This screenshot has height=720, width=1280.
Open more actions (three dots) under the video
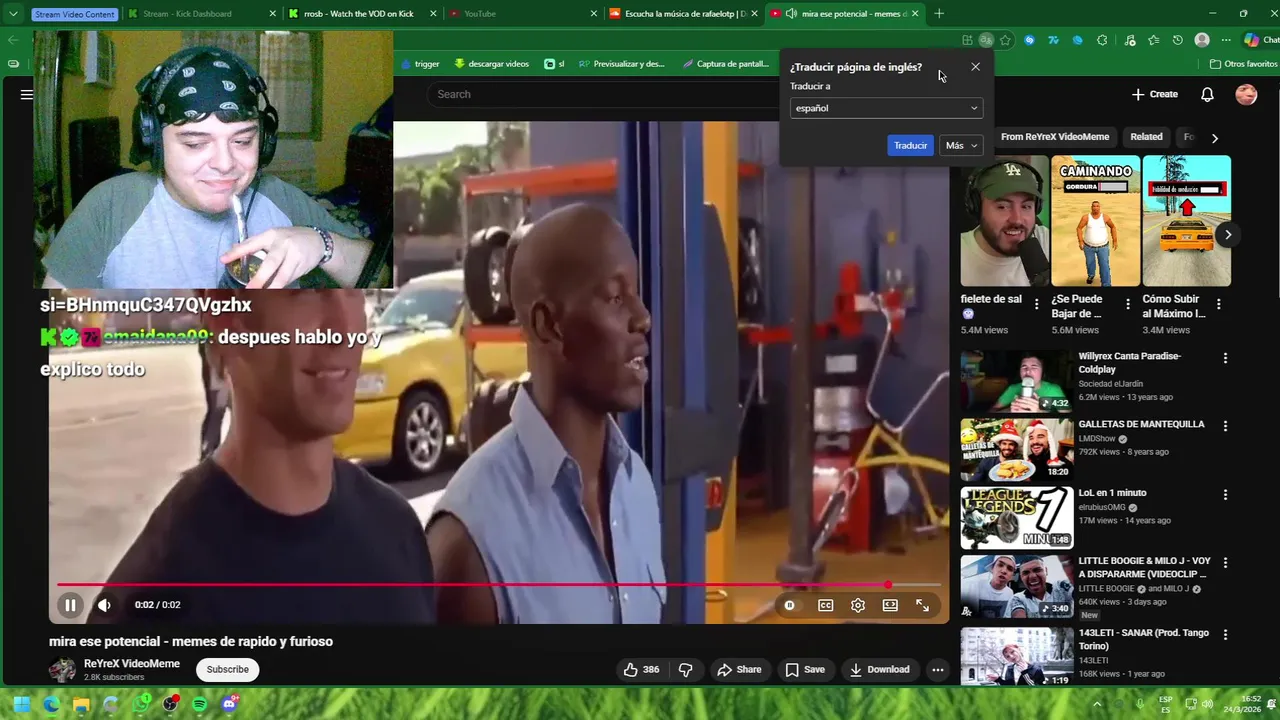point(937,670)
